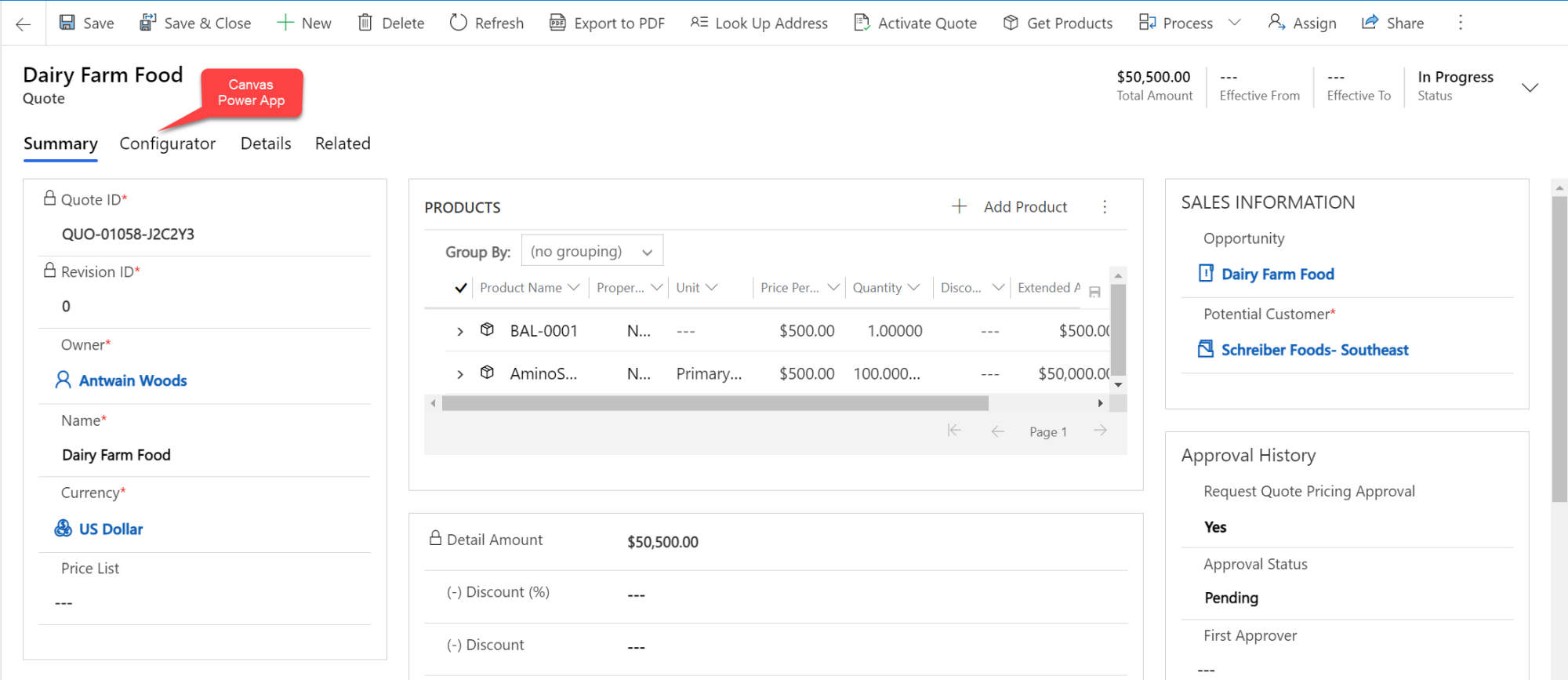Click the Detail Amount $50,500.00 value
Viewport: 1568px width, 680px height.
coord(662,542)
